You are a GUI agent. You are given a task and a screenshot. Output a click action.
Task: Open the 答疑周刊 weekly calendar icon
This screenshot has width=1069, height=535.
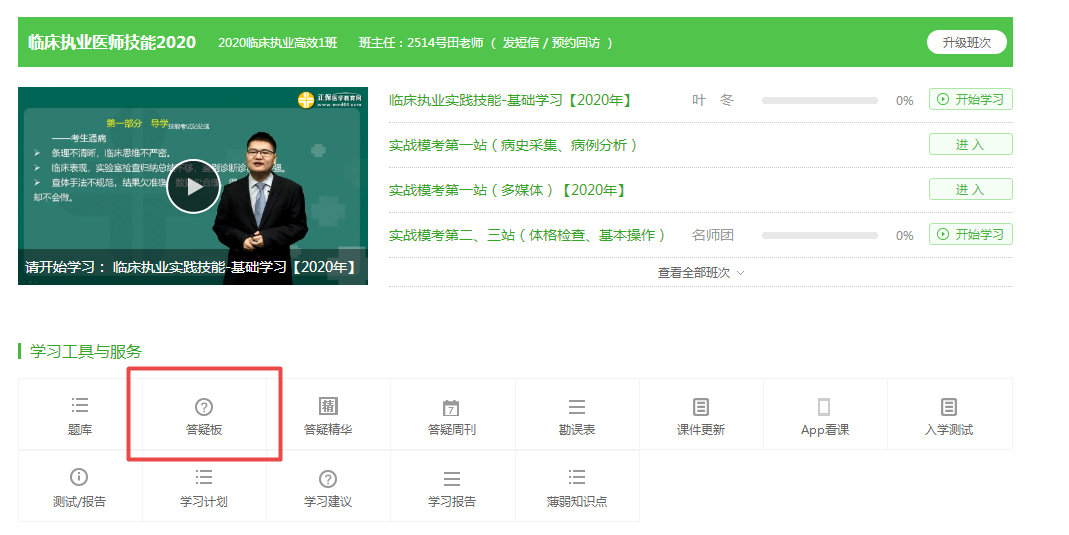tap(451, 407)
